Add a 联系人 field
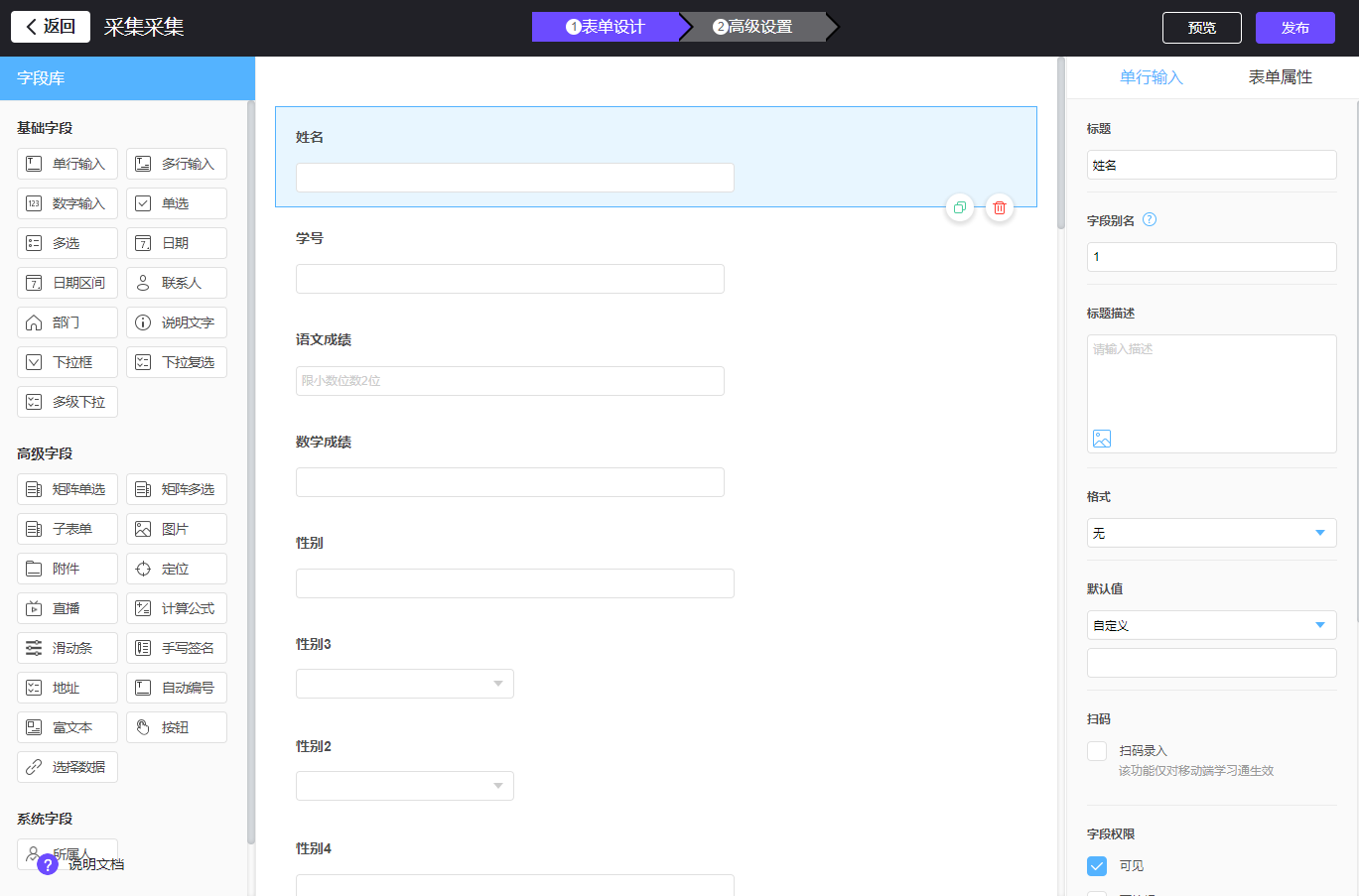The height and width of the screenshot is (896, 1359). tap(177, 283)
